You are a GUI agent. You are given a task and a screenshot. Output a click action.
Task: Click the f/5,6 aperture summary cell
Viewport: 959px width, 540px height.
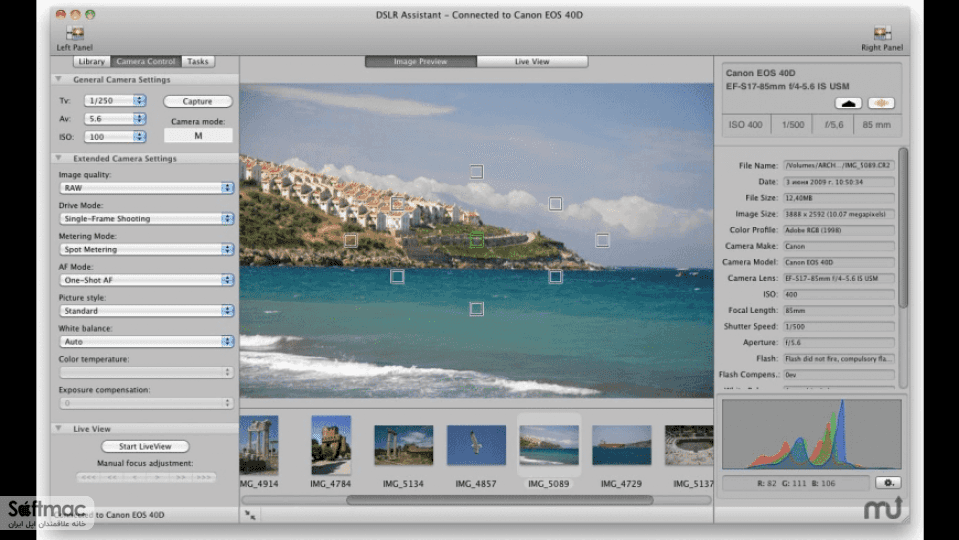point(834,125)
